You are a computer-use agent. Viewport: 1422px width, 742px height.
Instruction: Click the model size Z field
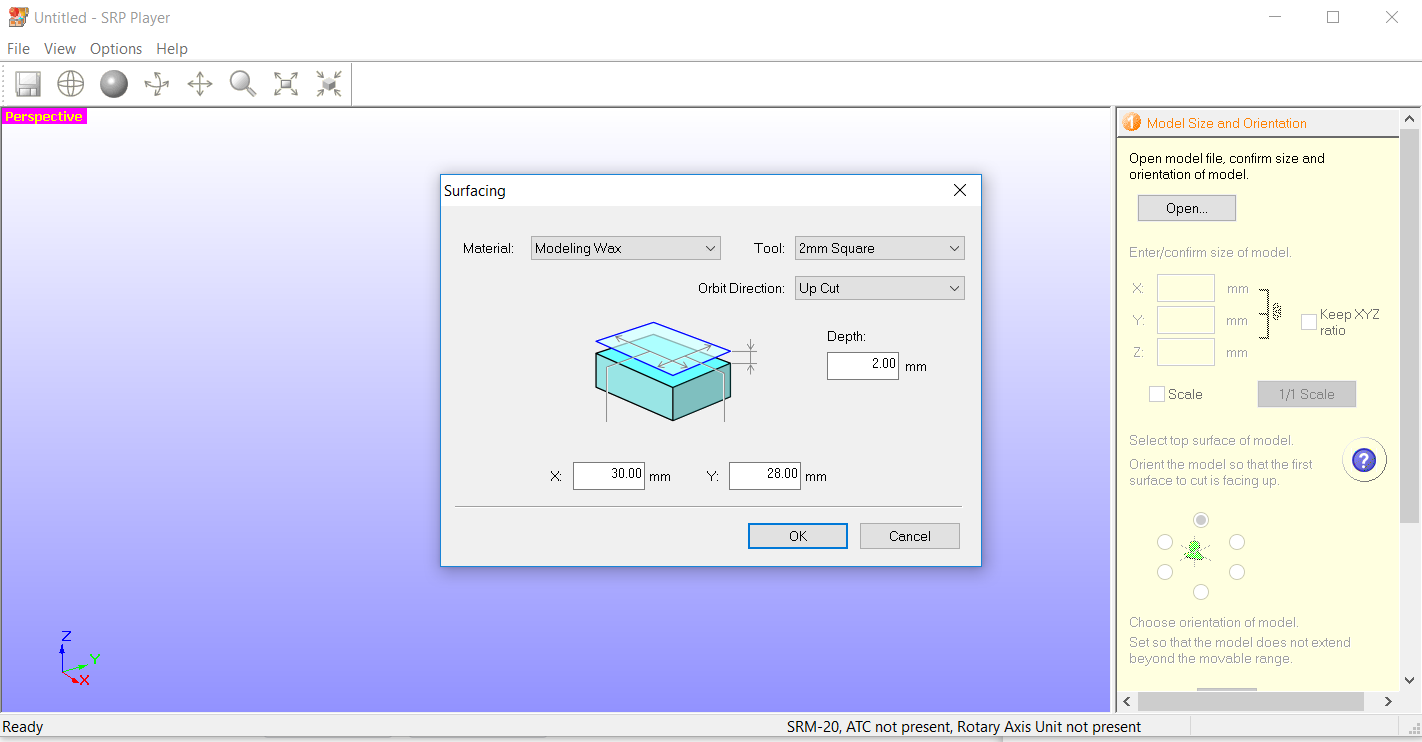click(1186, 352)
